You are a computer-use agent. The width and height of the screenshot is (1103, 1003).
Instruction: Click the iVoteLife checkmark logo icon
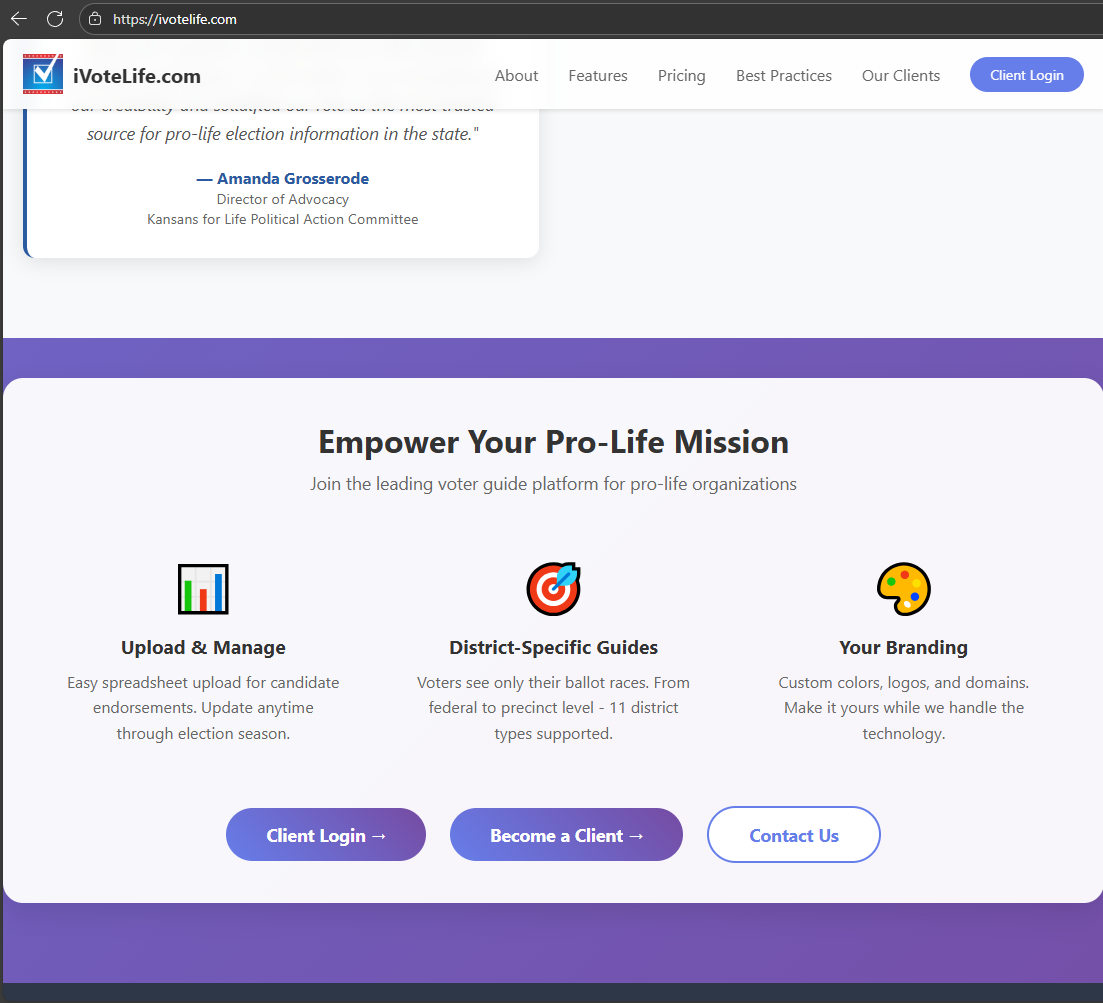[43, 74]
